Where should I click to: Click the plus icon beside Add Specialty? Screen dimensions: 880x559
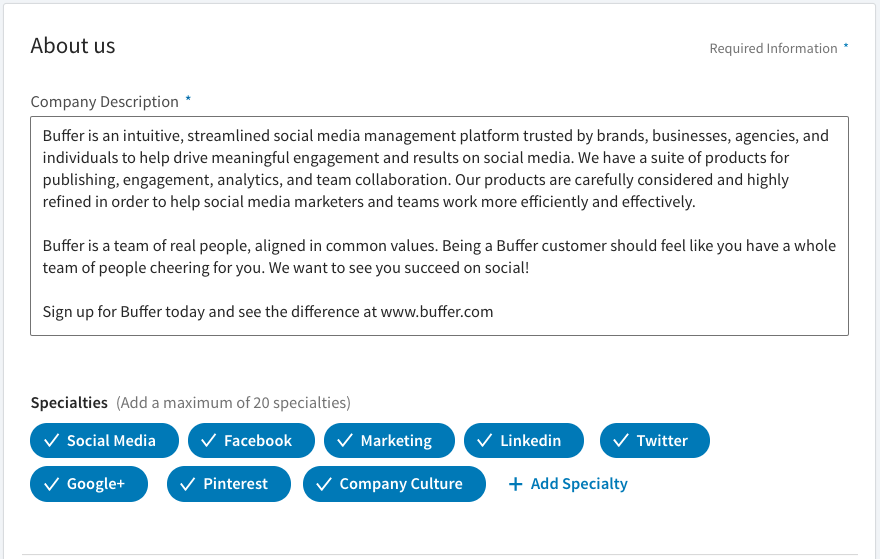[515, 484]
